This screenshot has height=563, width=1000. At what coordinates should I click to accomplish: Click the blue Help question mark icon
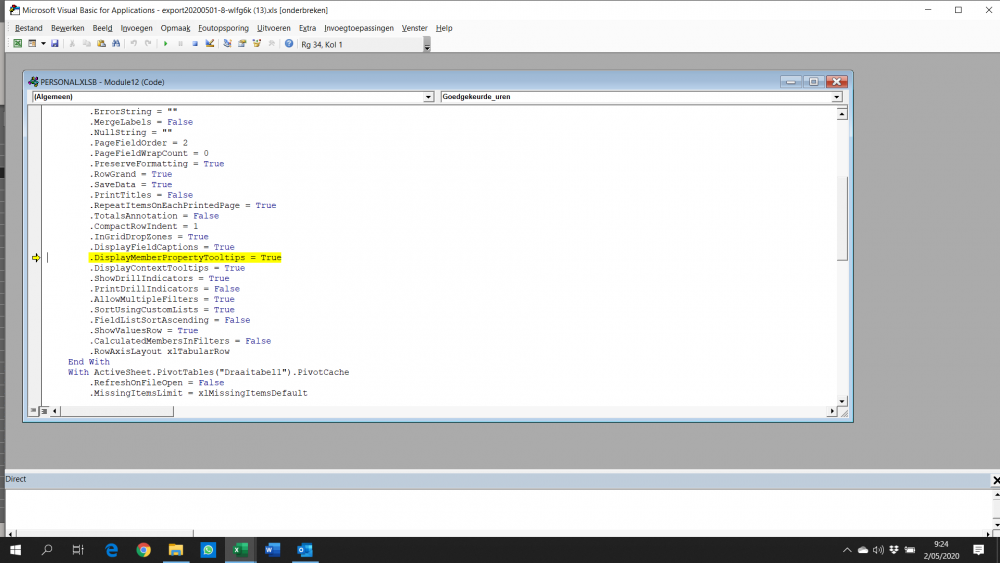click(289, 44)
